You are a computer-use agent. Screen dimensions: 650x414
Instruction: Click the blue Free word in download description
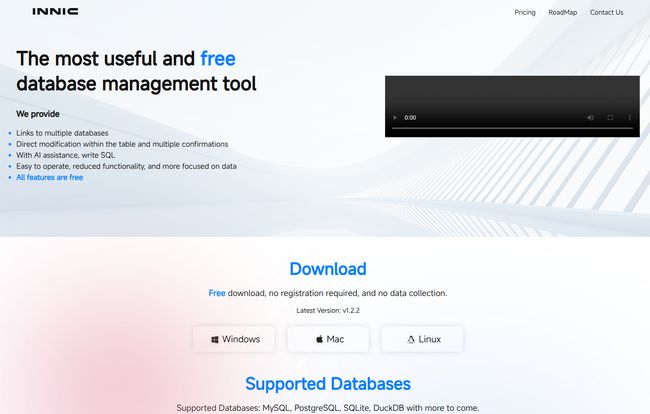point(217,293)
